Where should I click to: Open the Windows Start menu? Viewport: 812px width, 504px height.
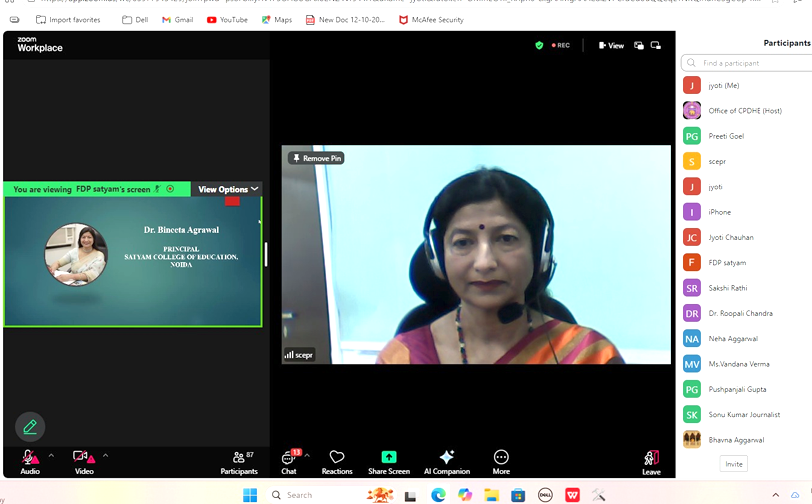[250, 495]
